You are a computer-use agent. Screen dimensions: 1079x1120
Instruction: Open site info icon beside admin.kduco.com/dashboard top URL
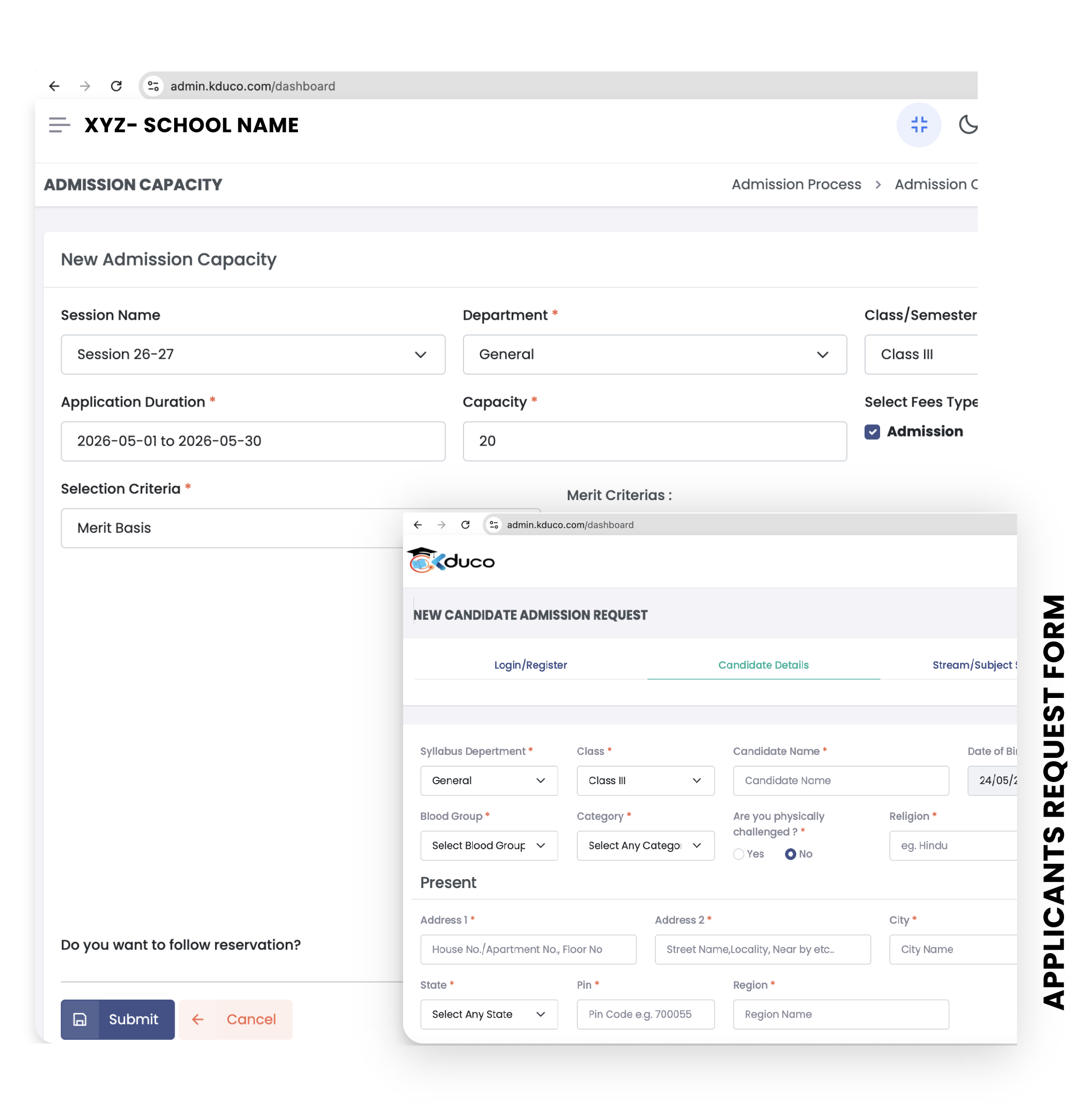pyautogui.click(x=153, y=86)
